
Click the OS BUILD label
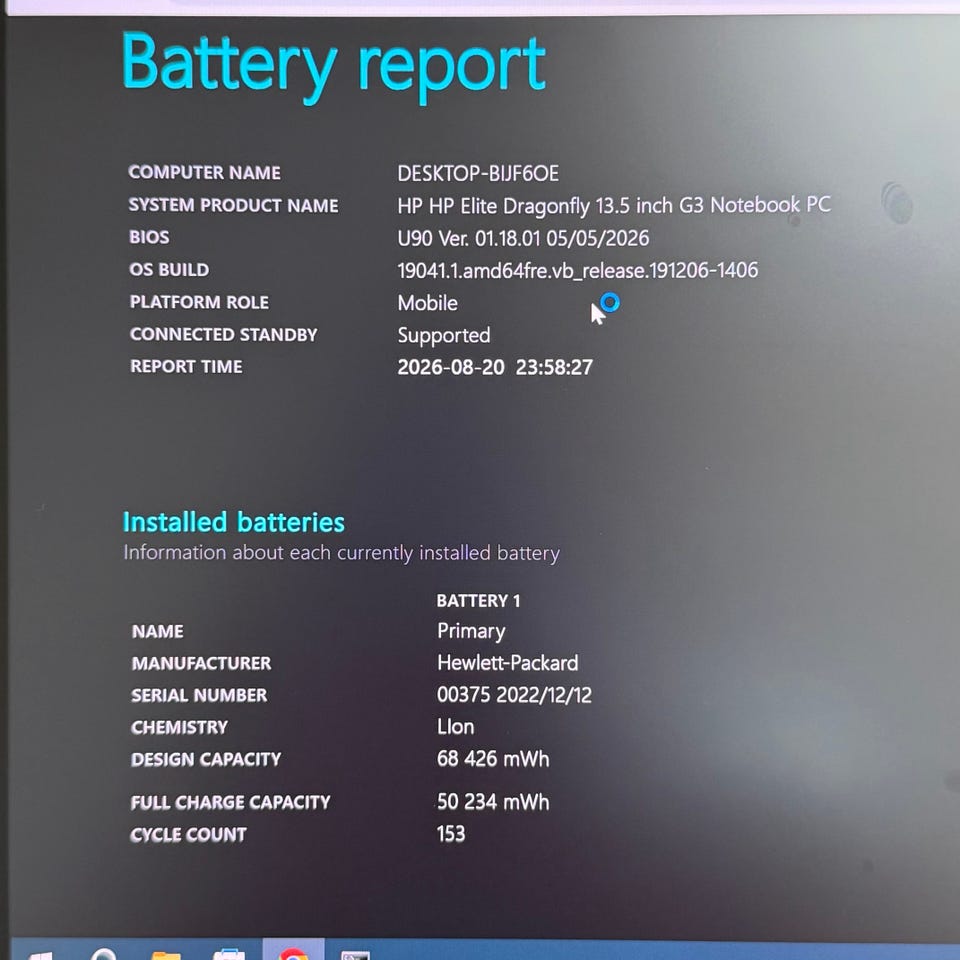pos(169,269)
